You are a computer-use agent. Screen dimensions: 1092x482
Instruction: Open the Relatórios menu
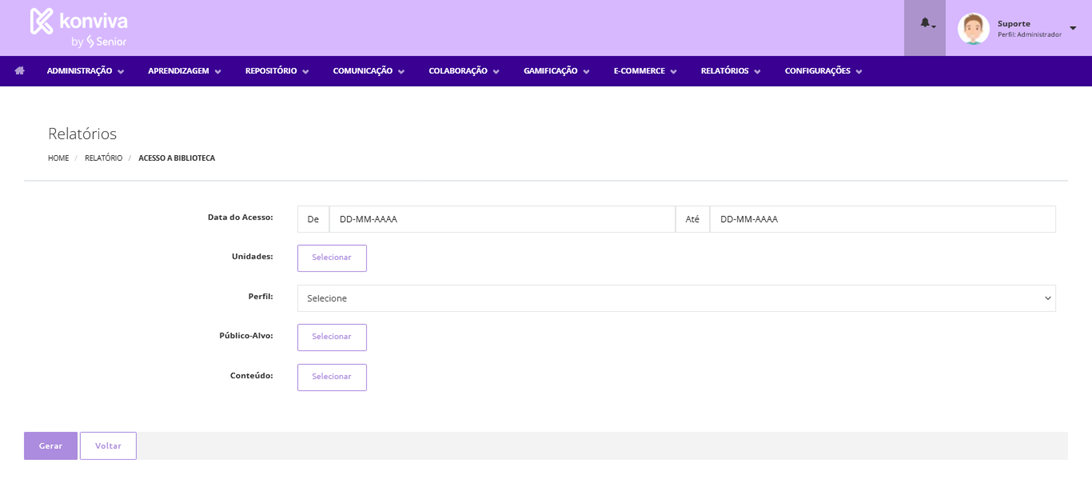coord(730,71)
